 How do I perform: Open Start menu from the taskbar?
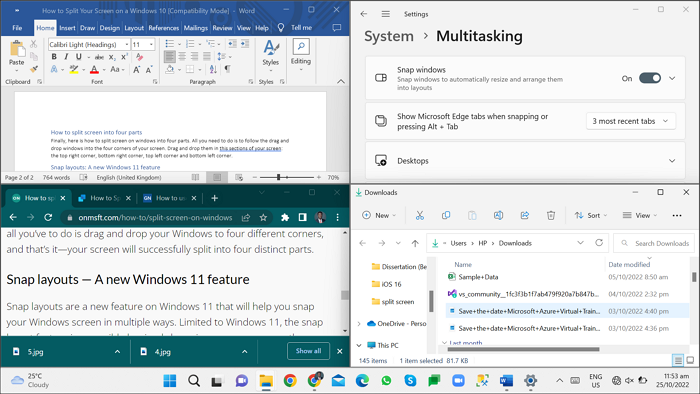tap(170, 381)
